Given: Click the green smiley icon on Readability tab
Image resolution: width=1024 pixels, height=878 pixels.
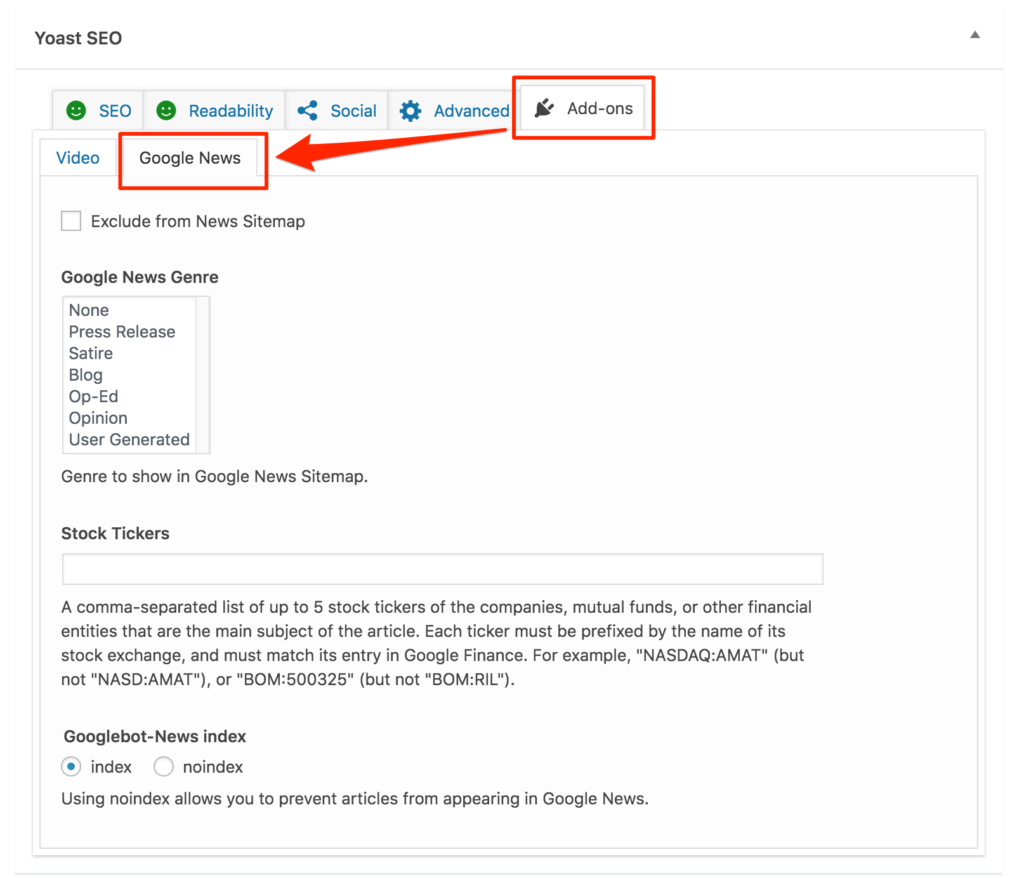Looking at the screenshot, I should point(166,110).
